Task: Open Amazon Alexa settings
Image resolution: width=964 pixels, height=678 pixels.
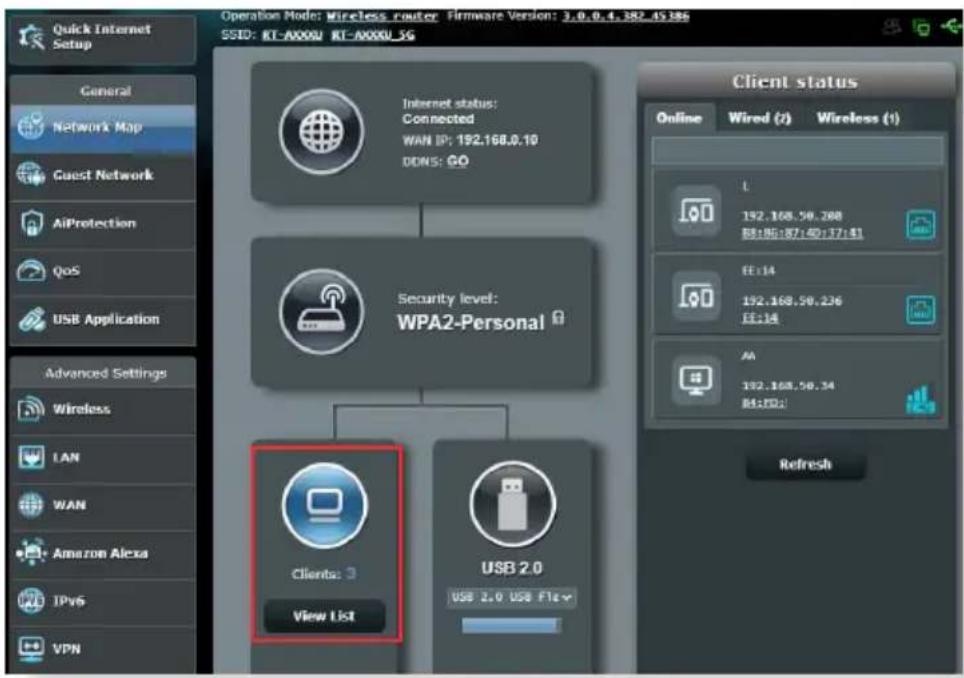Action: point(103,554)
